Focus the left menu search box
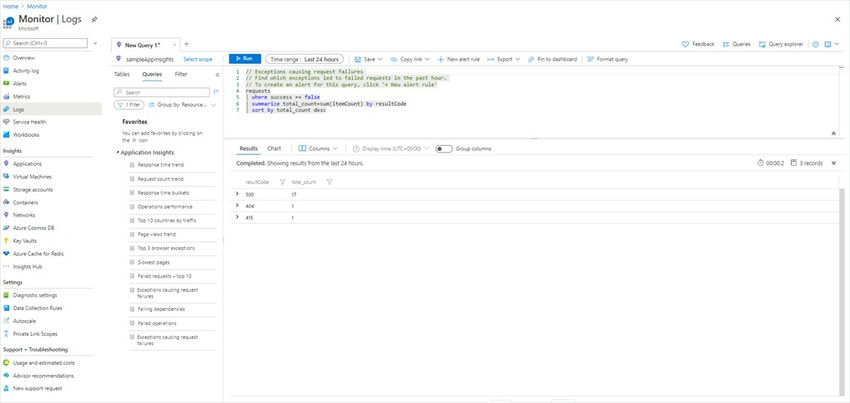Image resolution: width=850 pixels, height=403 pixels. [45, 43]
